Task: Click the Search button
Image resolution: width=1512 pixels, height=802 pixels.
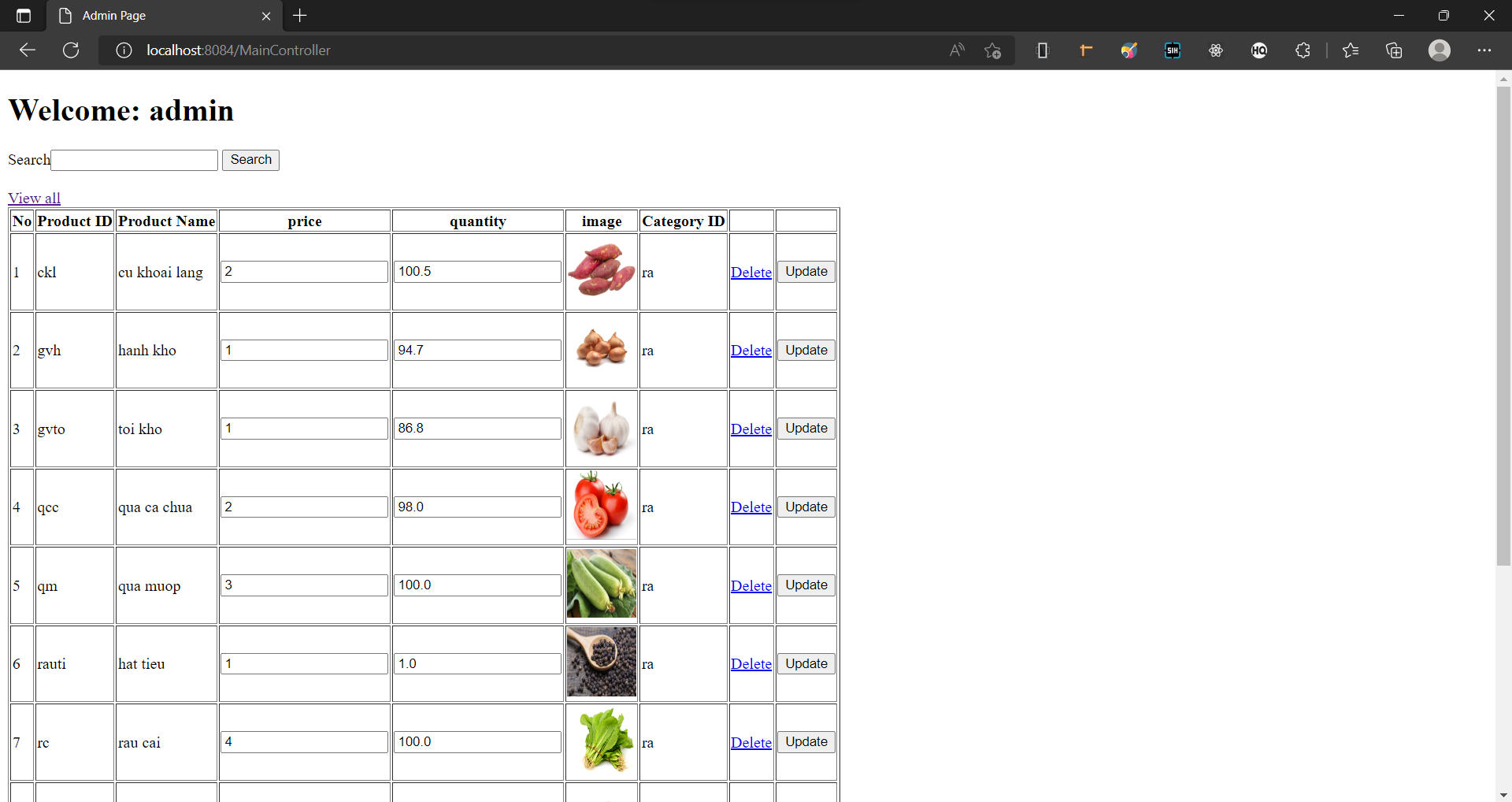Action: [x=250, y=160]
